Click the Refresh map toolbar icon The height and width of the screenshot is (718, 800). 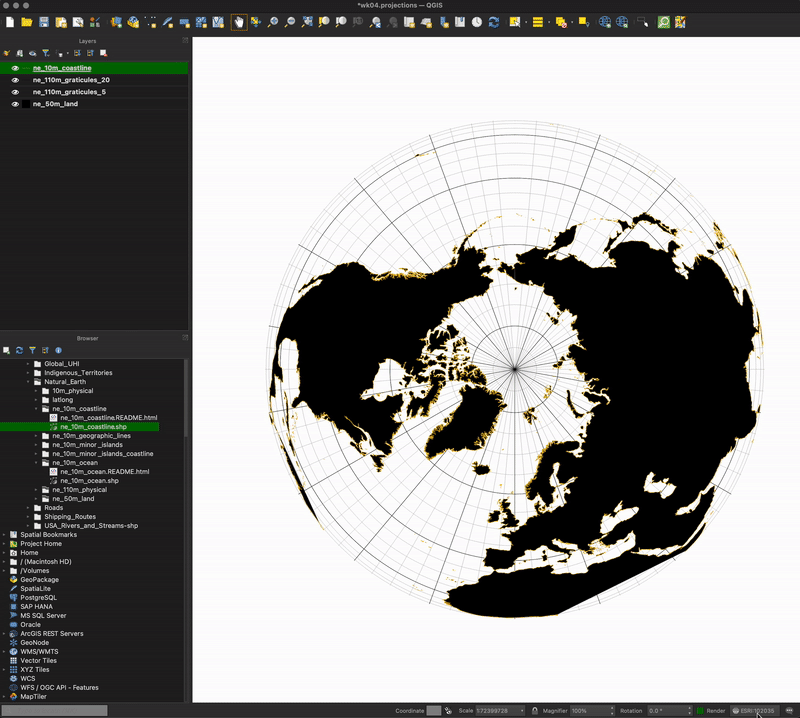(x=494, y=22)
